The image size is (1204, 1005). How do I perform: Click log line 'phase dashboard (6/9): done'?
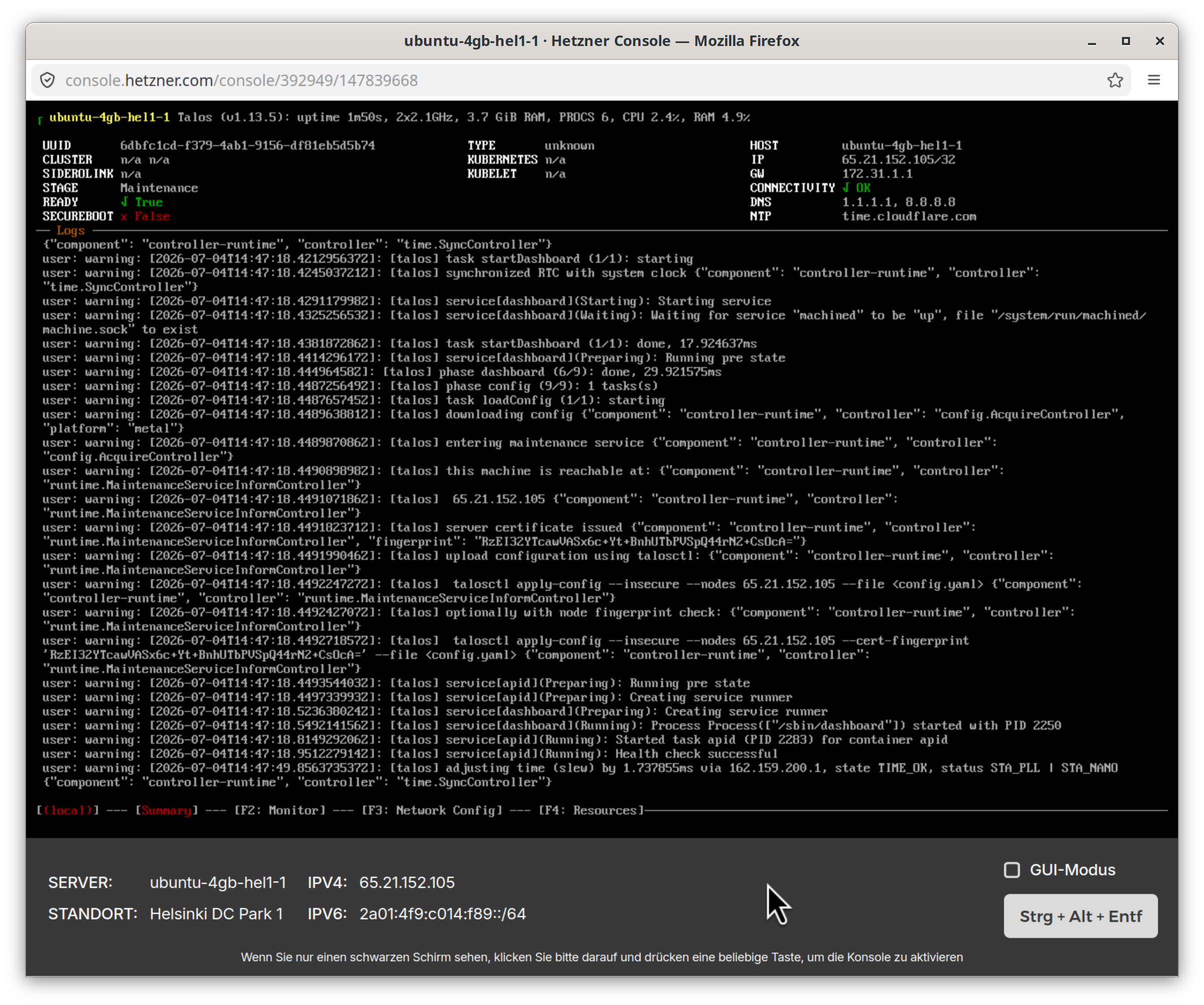tap(382, 372)
